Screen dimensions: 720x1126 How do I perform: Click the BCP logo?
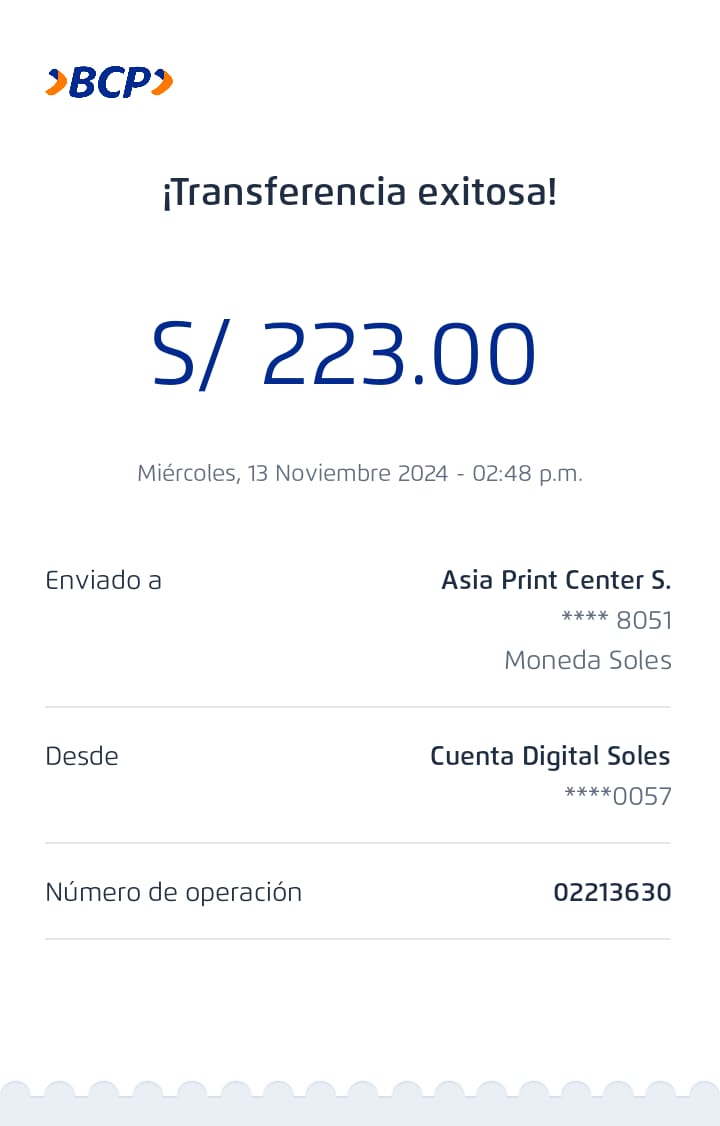pos(109,82)
